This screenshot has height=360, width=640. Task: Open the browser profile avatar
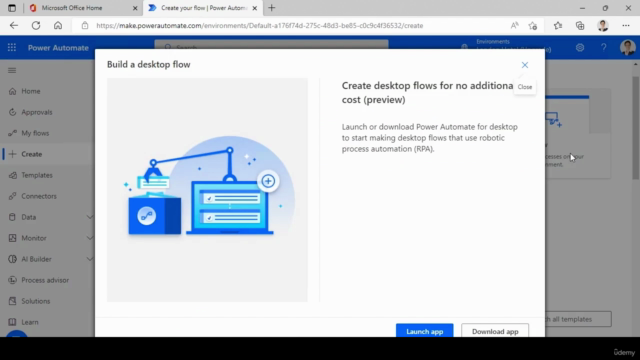coord(603,25)
